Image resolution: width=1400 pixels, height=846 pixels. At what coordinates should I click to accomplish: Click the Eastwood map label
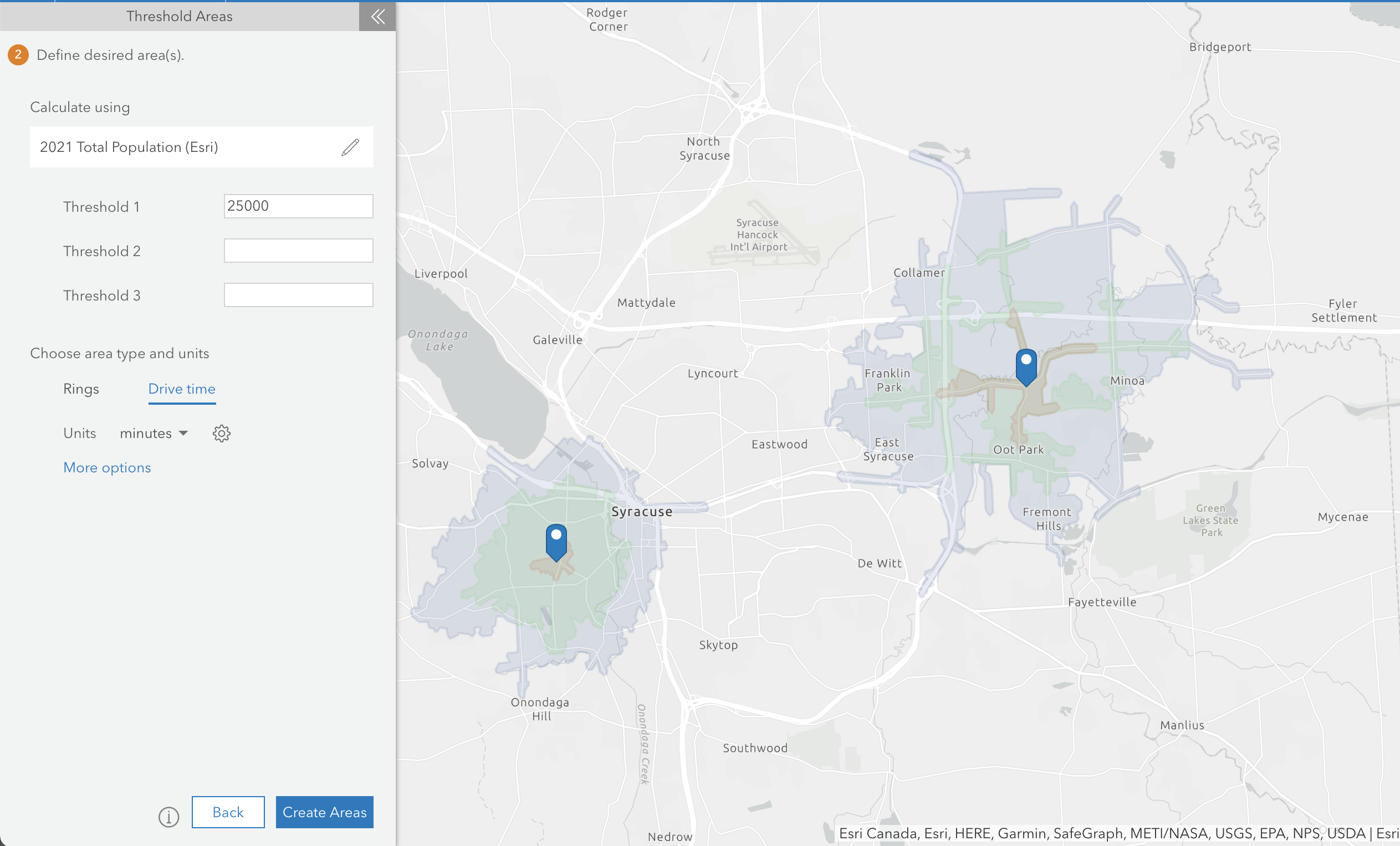(x=779, y=444)
